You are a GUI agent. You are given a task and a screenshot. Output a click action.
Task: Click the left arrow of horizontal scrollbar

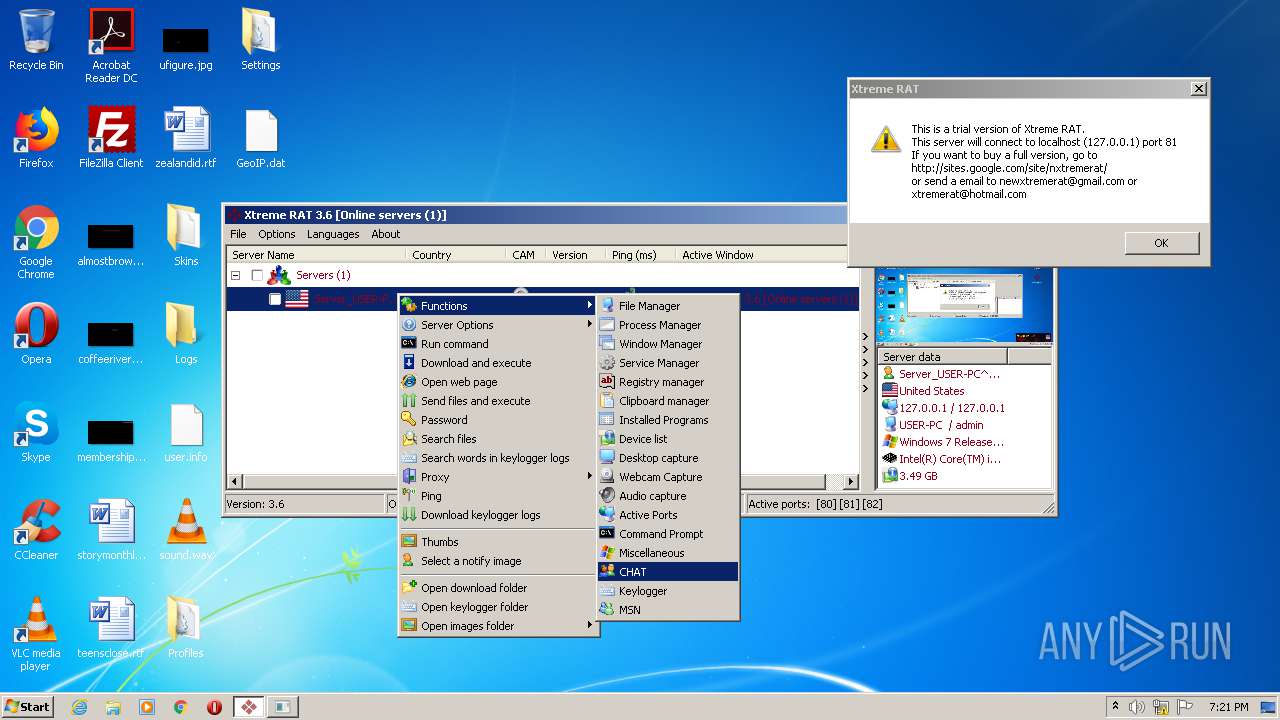pos(235,482)
